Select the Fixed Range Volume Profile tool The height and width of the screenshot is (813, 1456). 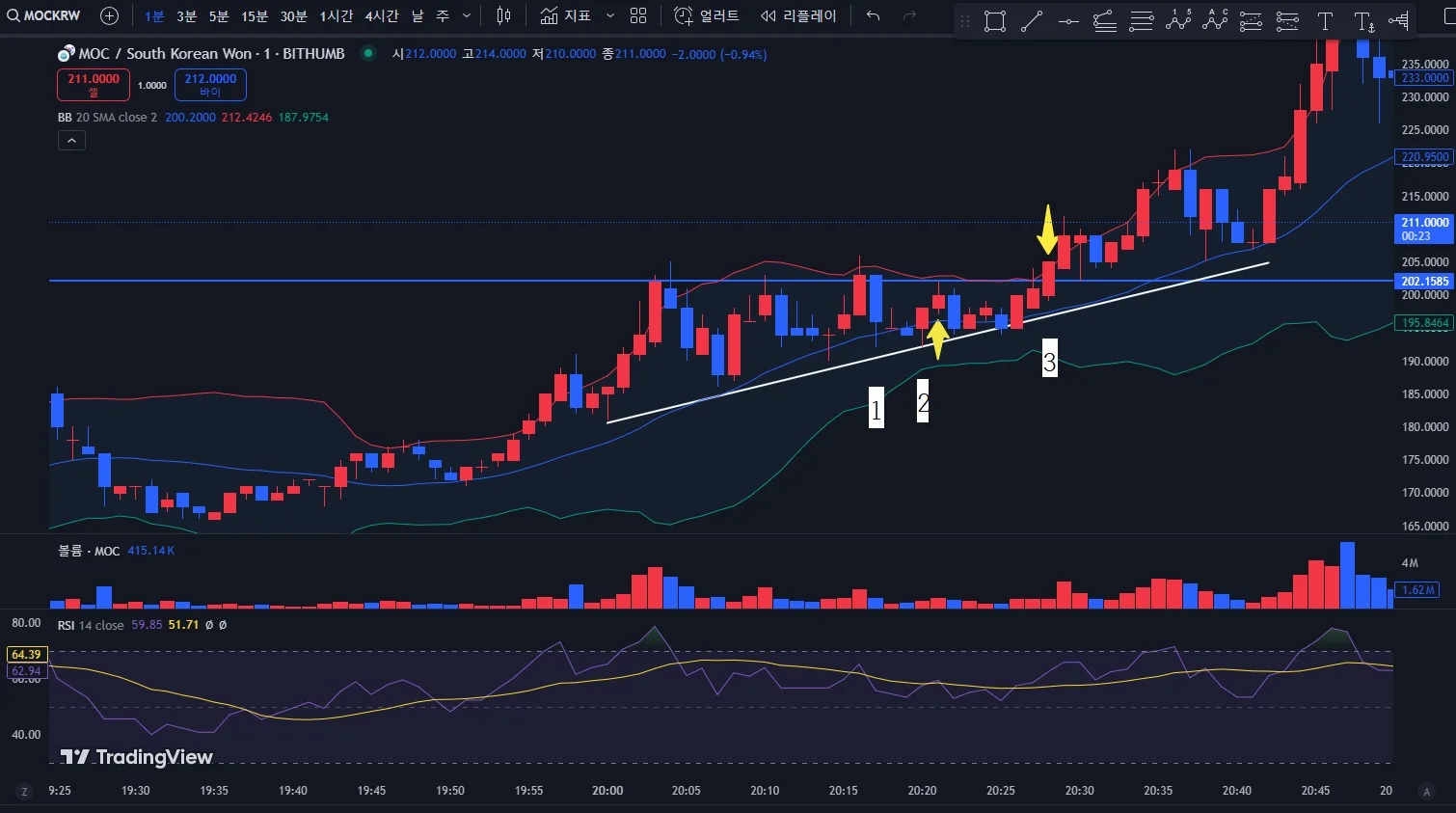click(x=1398, y=21)
